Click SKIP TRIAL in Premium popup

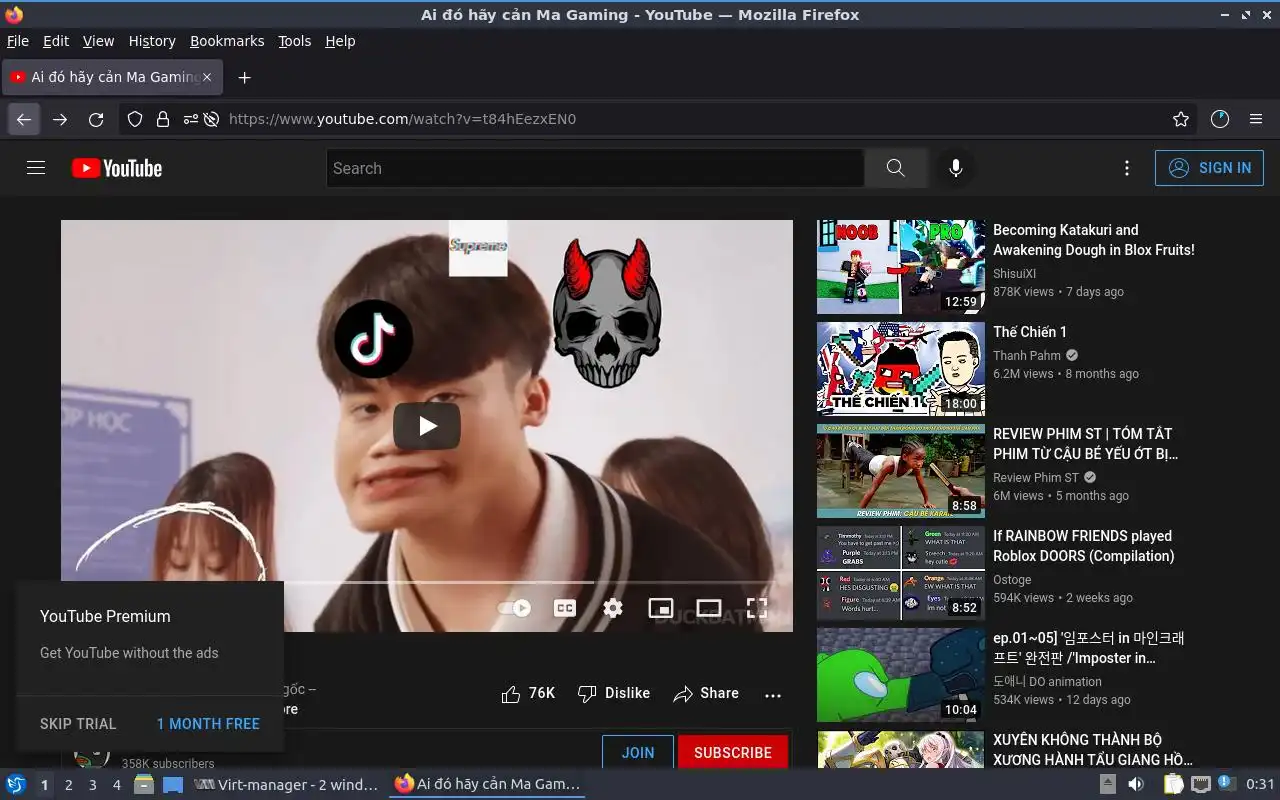pos(78,723)
